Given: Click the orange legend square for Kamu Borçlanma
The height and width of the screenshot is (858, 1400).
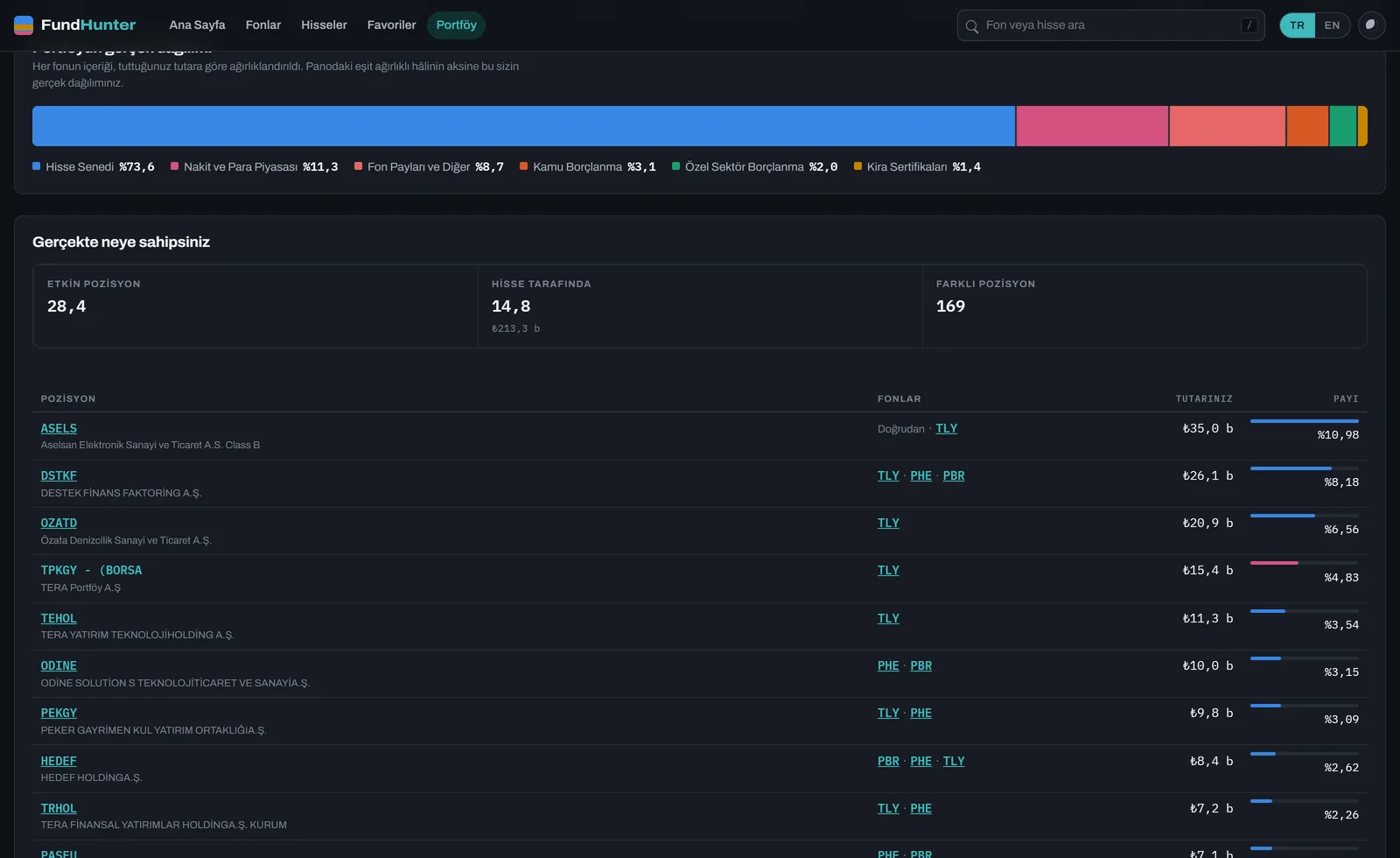Looking at the screenshot, I should pos(523,166).
